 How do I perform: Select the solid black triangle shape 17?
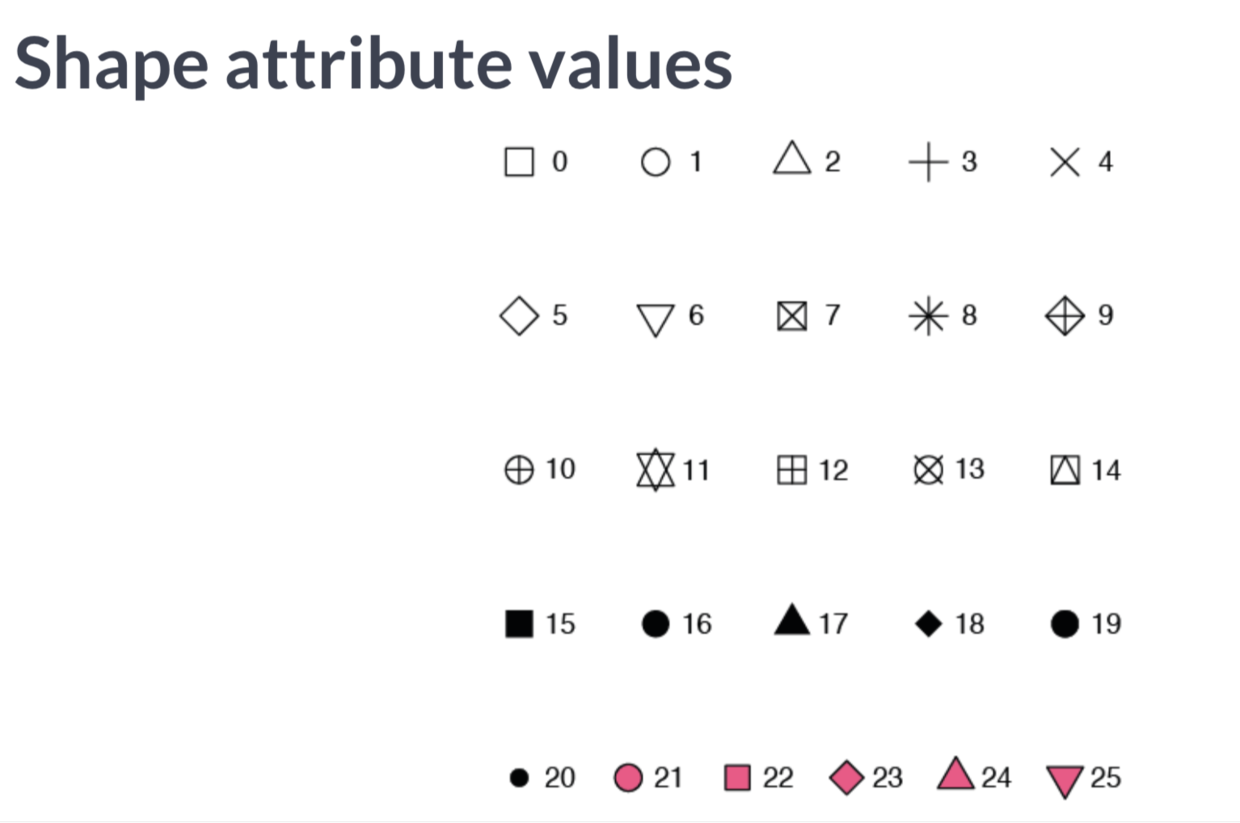(x=792, y=620)
